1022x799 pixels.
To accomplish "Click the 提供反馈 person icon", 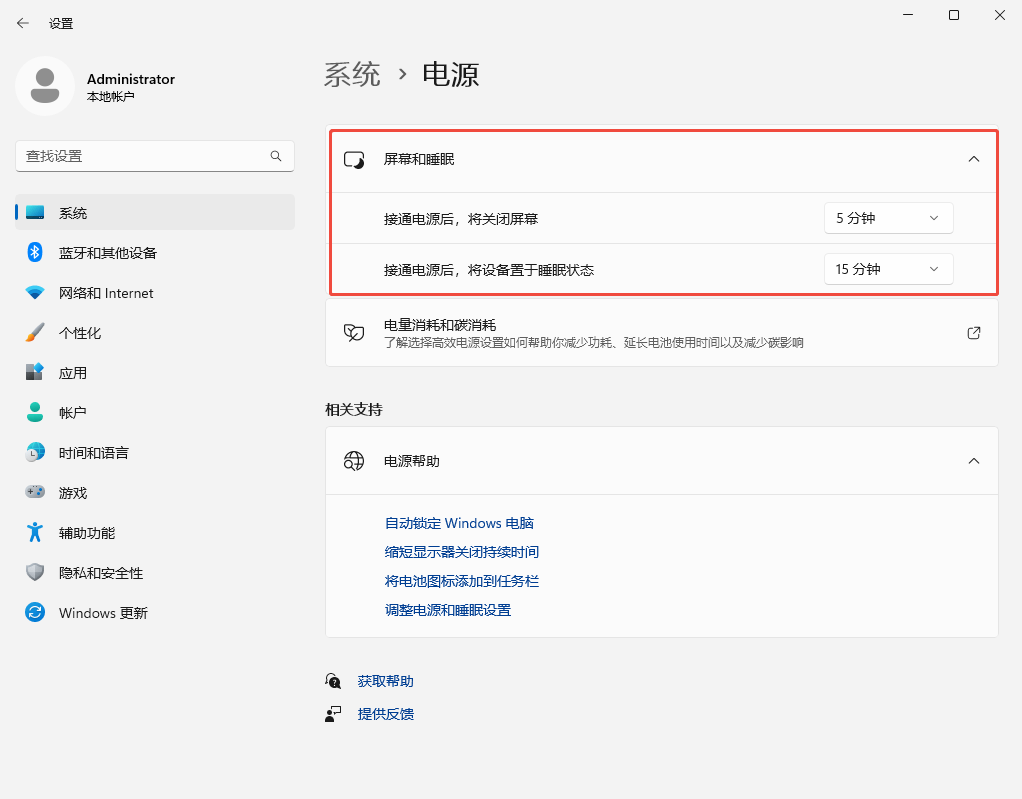I will pos(333,714).
